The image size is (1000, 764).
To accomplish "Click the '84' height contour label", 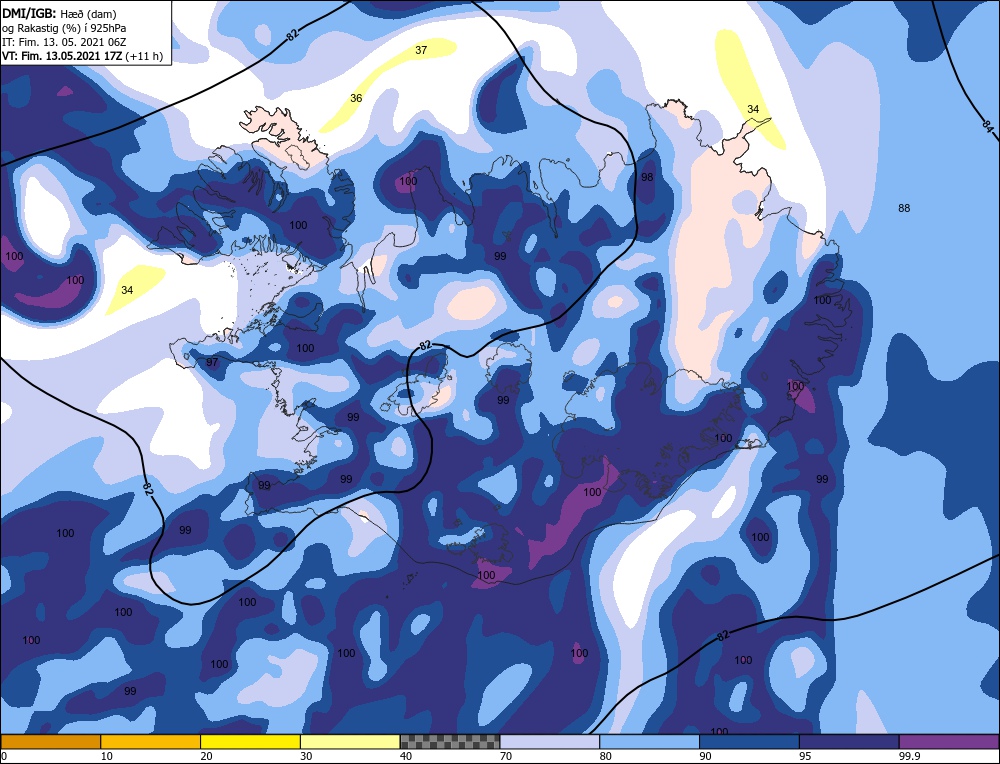I will (987, 126).
